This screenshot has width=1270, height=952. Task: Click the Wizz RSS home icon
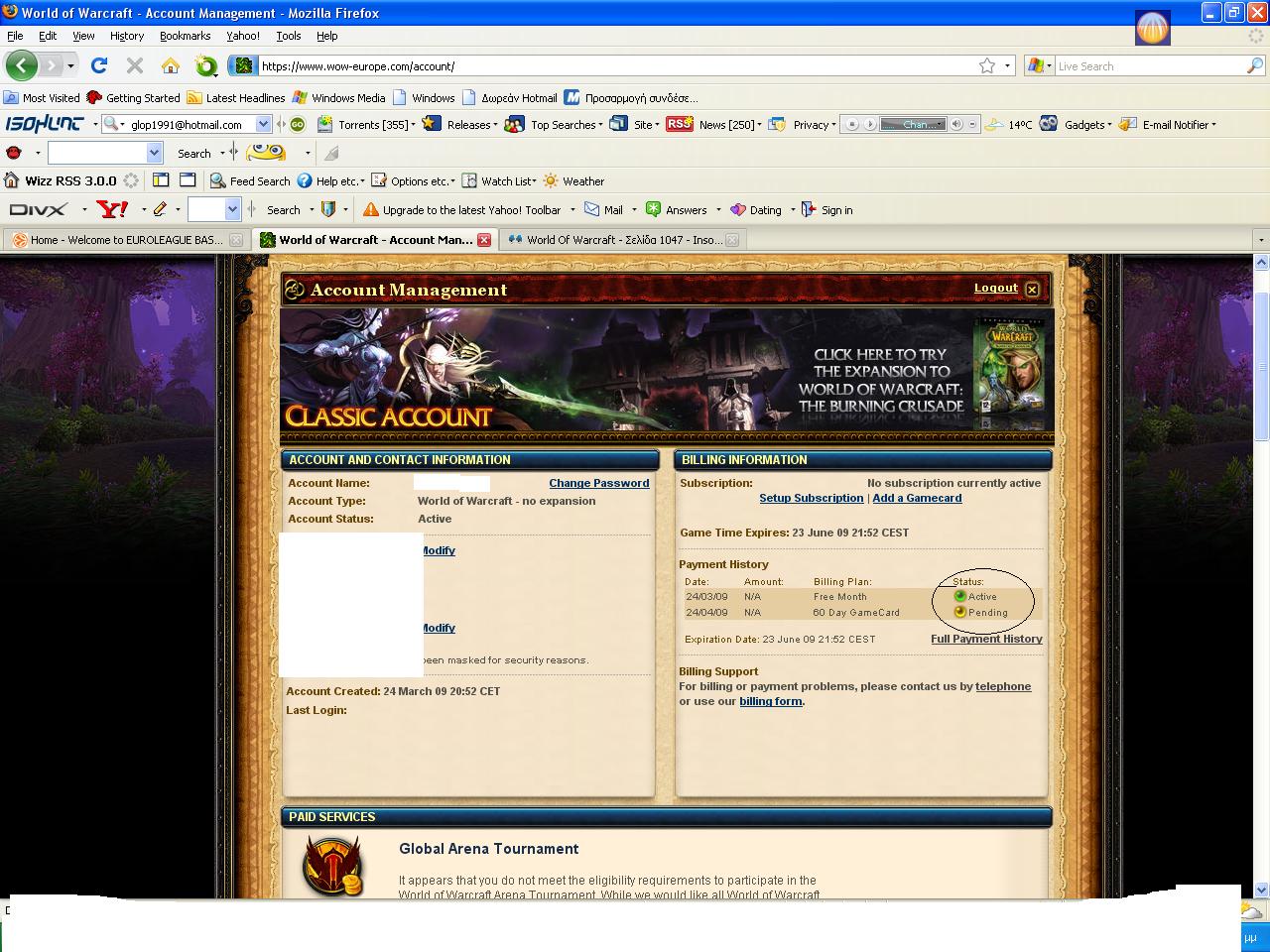click(x=12, y=180)
